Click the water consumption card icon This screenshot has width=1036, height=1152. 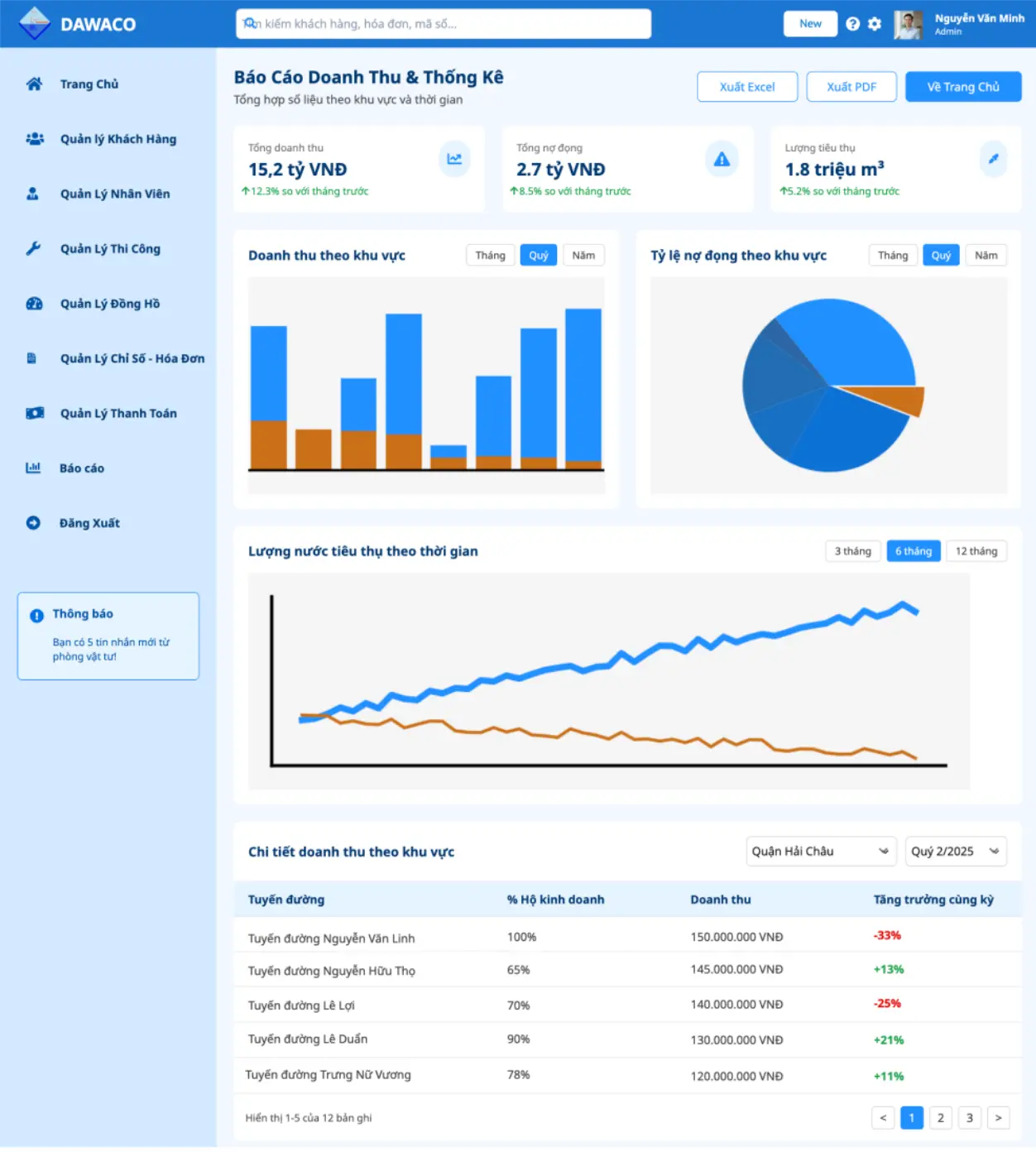coord(993,159)
